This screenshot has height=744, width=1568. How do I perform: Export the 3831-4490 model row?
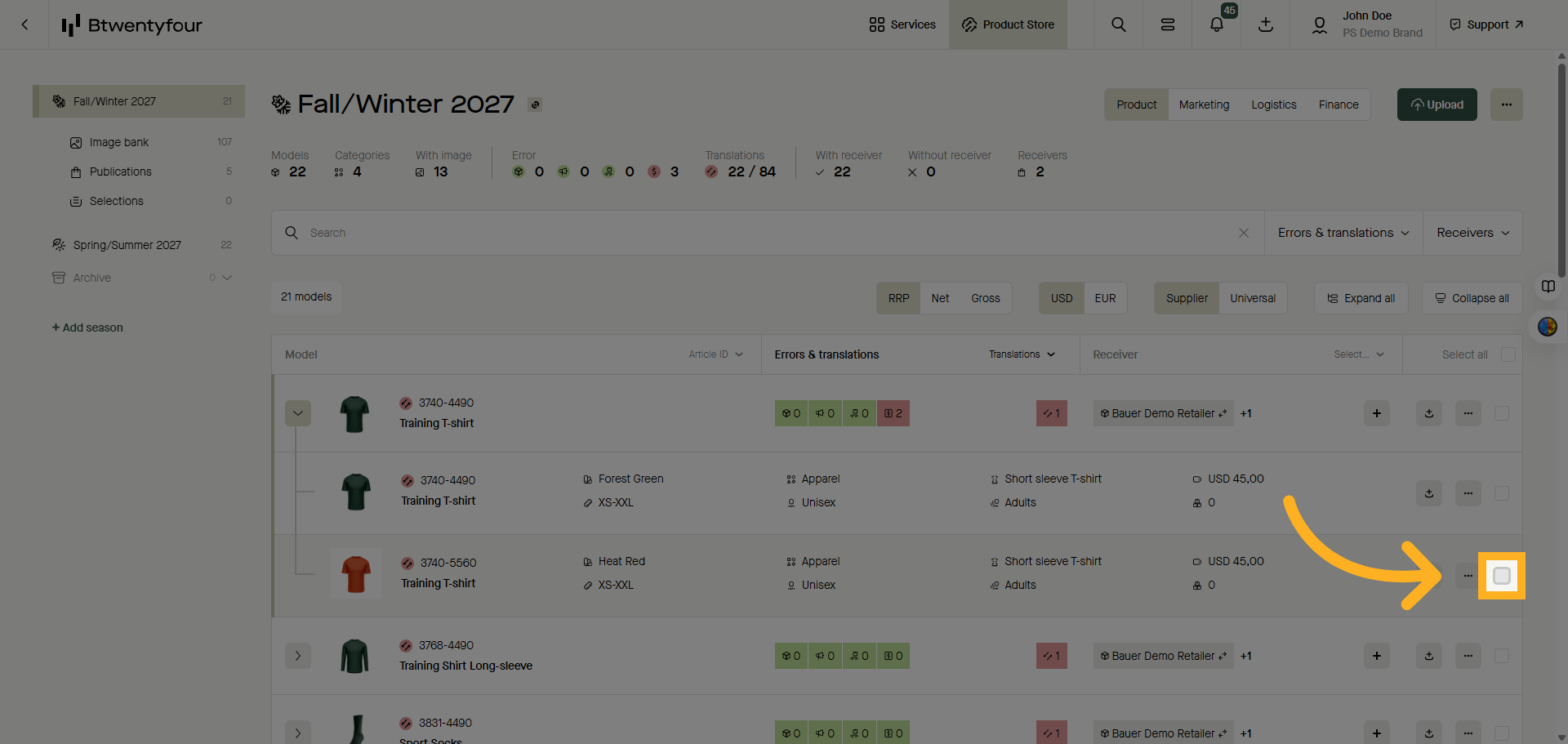click(1429, 733)
